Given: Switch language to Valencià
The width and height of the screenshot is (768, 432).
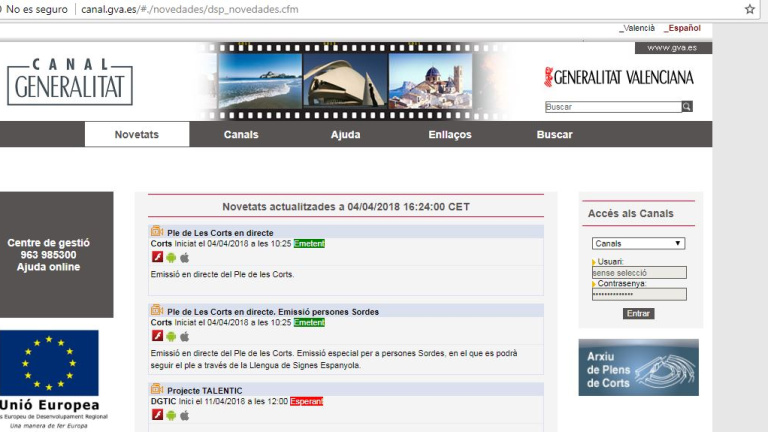Looking at the screenshot, I should point(638,28).
